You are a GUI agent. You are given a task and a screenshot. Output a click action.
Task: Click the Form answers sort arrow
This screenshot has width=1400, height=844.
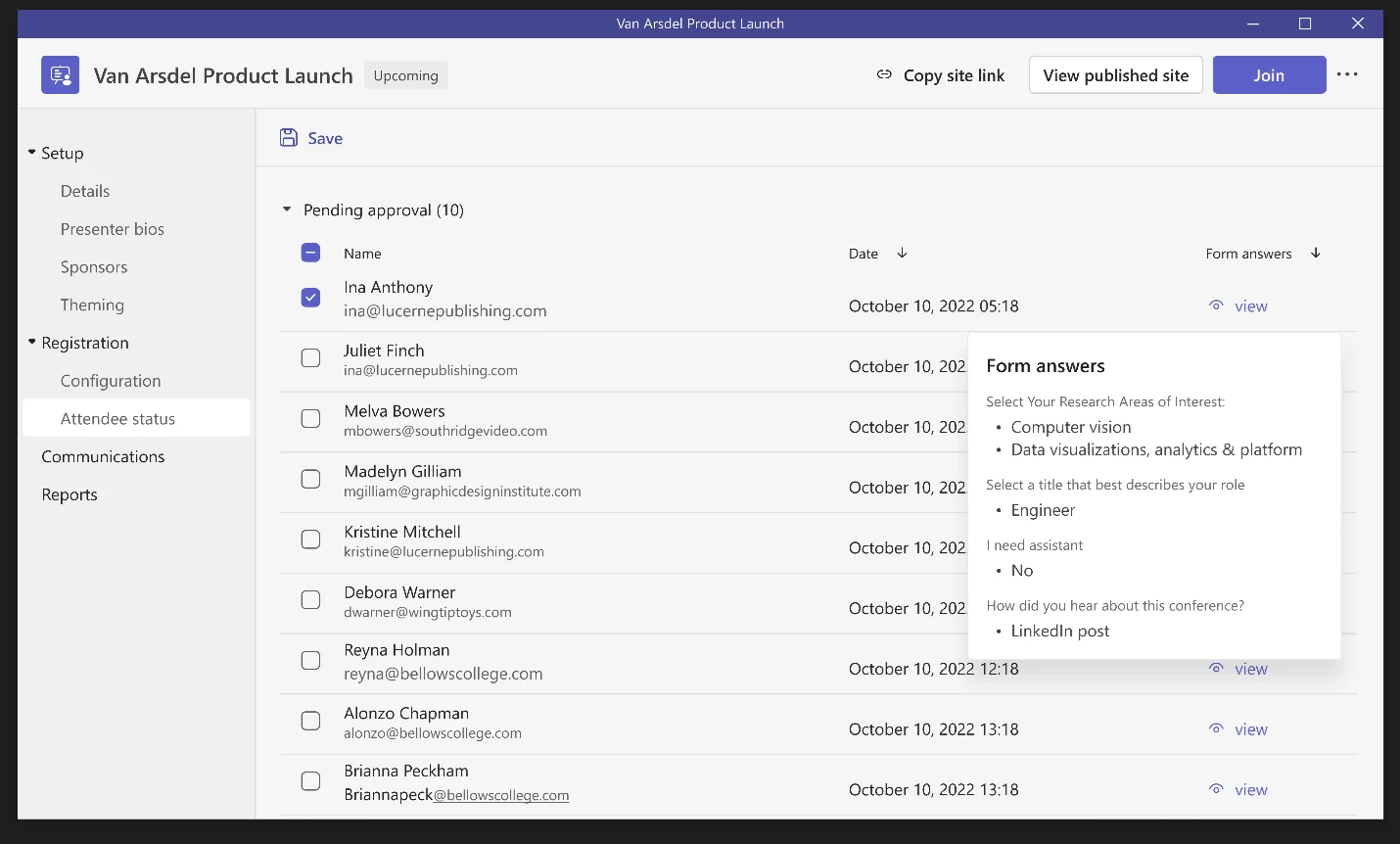click(1316, 253)
